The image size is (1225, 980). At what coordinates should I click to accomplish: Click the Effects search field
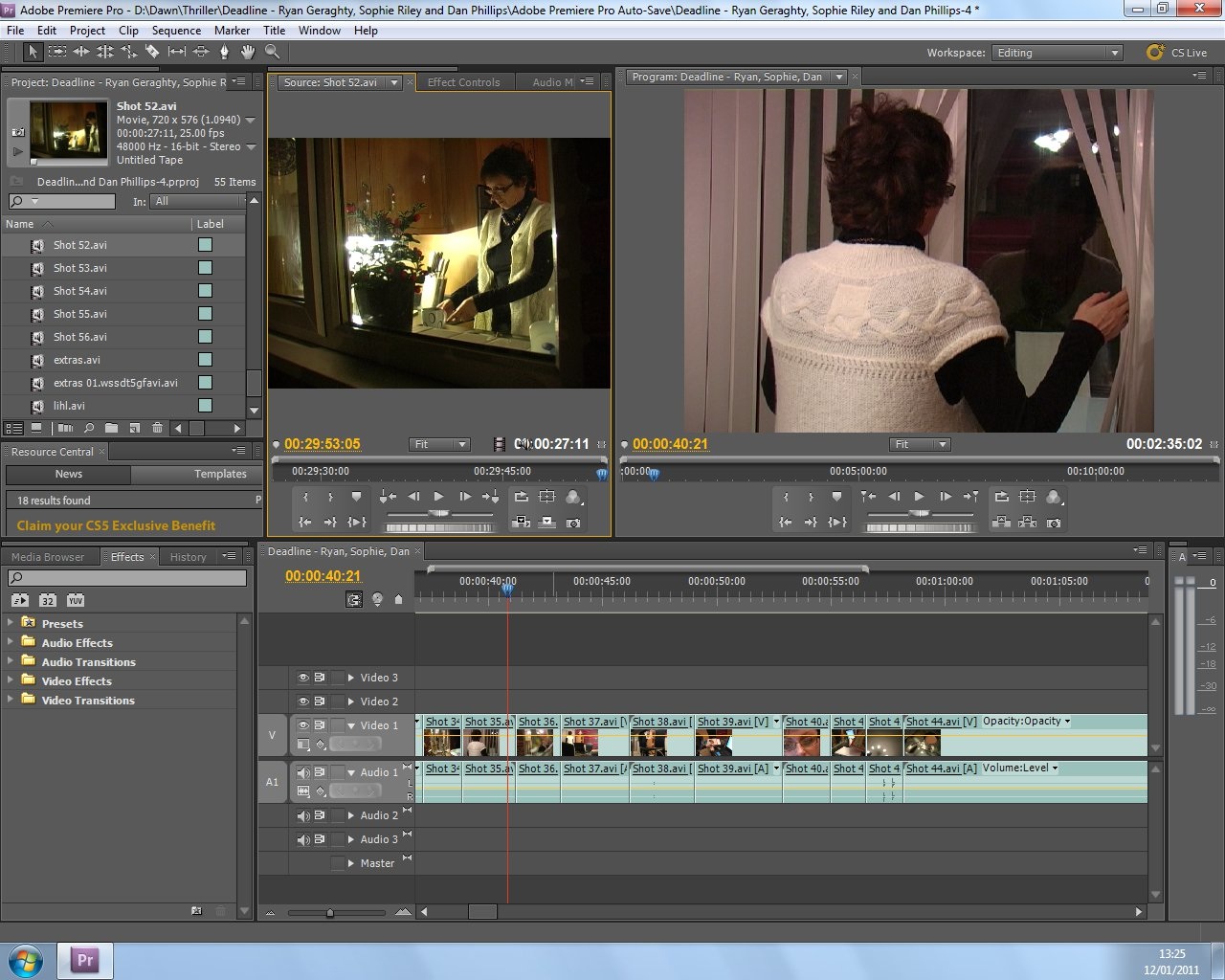127,578
